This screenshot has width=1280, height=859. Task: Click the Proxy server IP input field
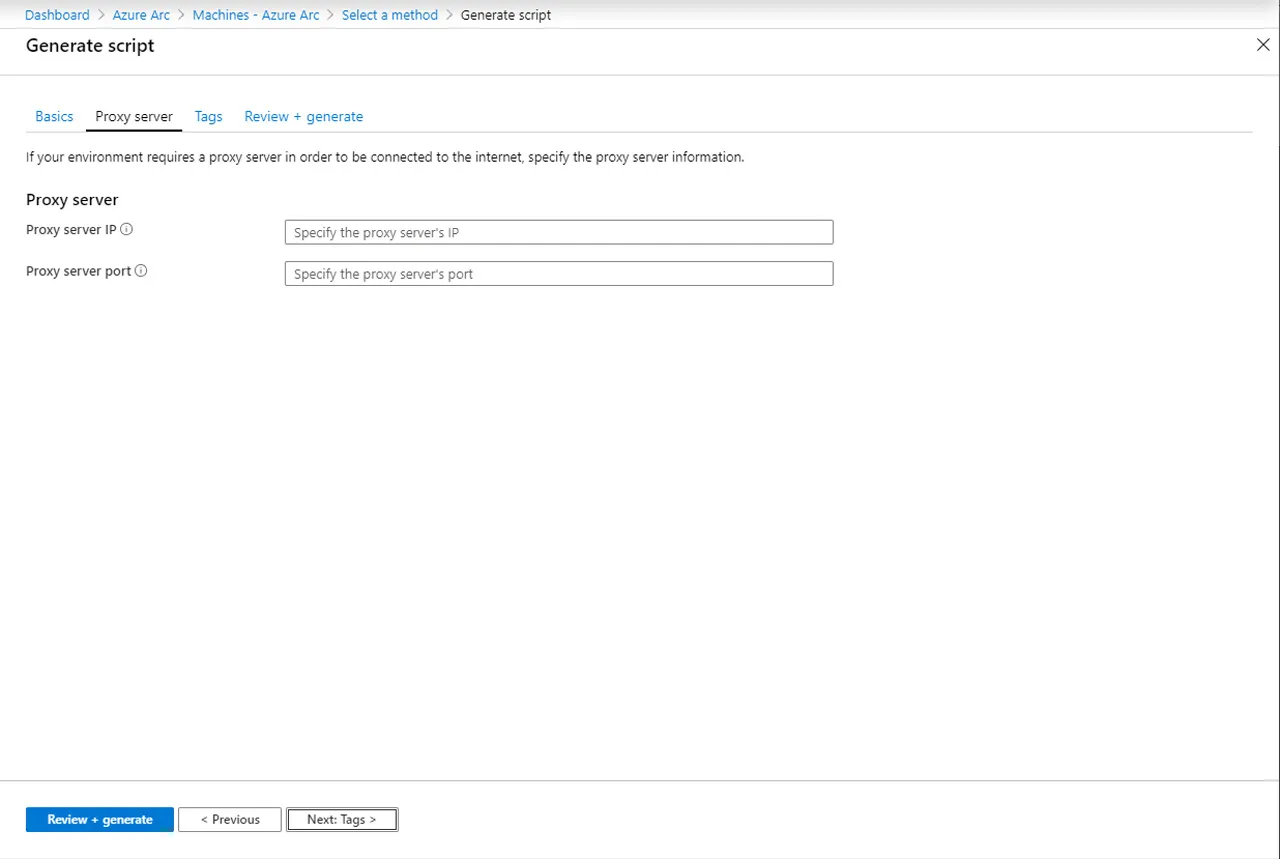pyautogui.click(x=558, y=233)
